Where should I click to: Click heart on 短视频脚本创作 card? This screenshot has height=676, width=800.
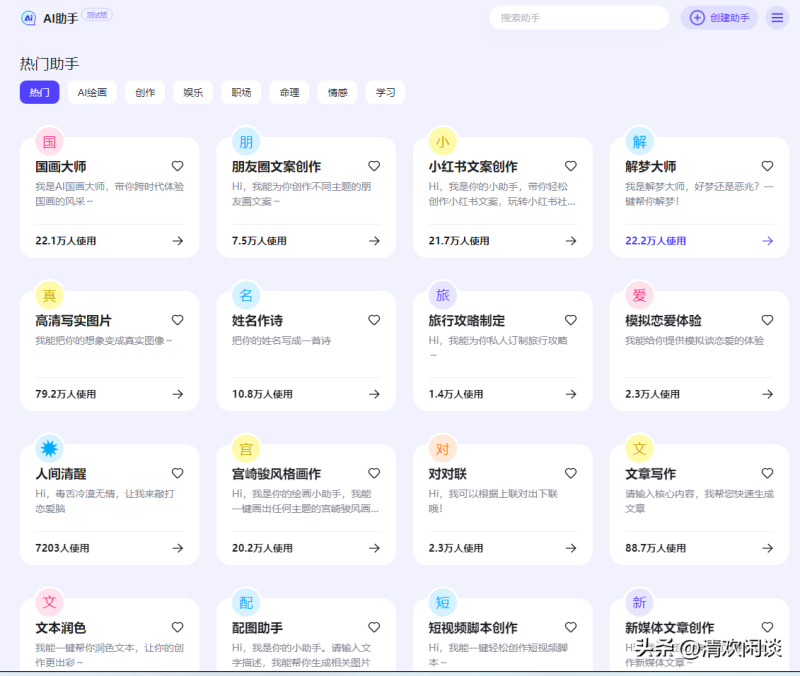[x=571, y=627]
